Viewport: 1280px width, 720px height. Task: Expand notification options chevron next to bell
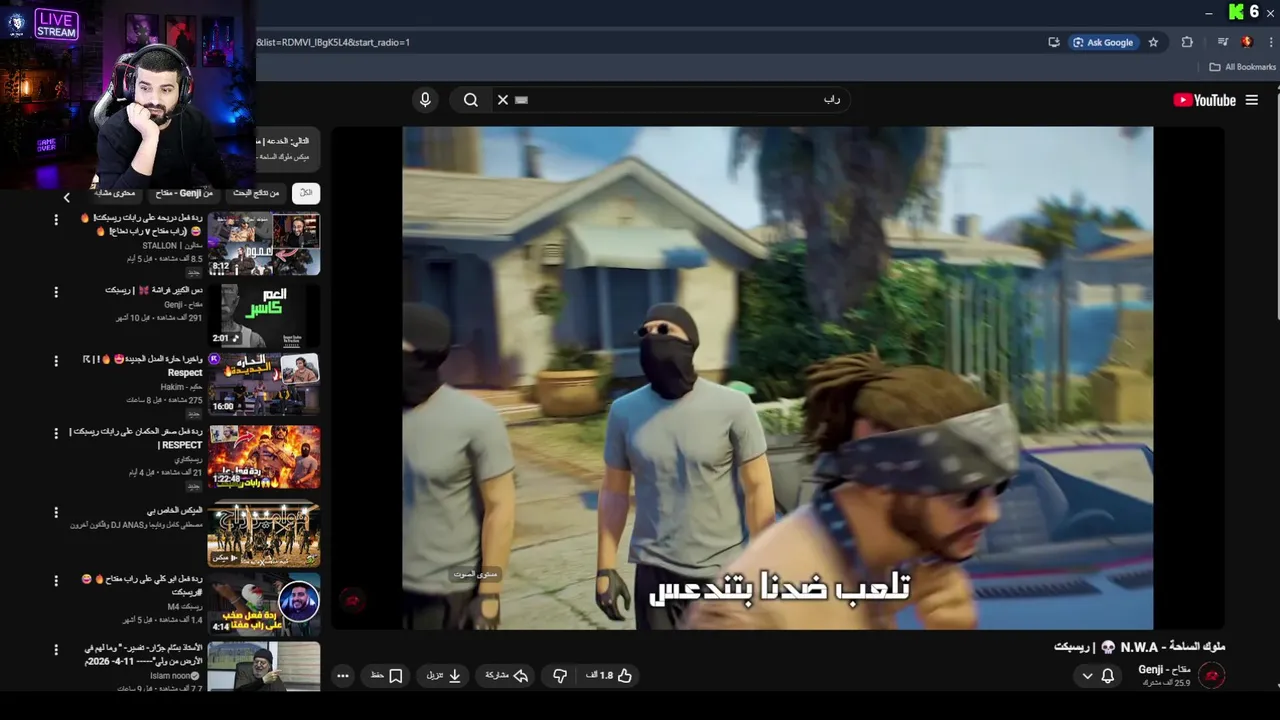(1087, 676)
